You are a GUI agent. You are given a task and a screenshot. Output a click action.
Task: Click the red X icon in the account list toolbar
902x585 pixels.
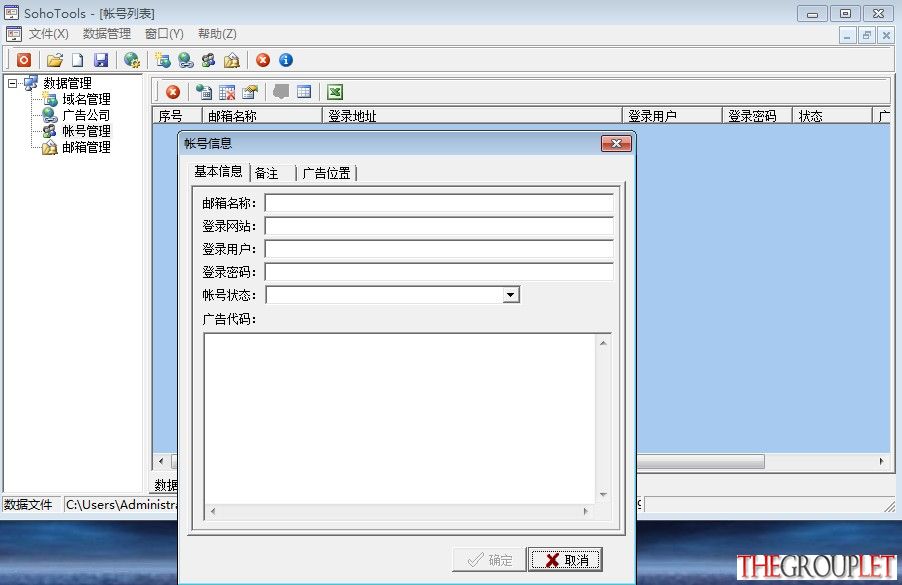tap(173, 92)
